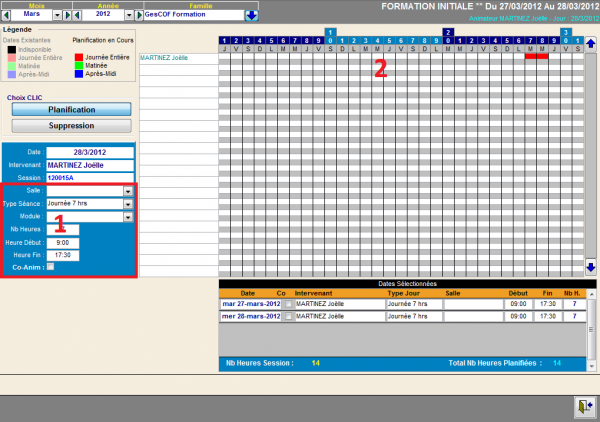Advance to next month with right arrow
Viewport: 600px width, 422px height.
(67, 16)
